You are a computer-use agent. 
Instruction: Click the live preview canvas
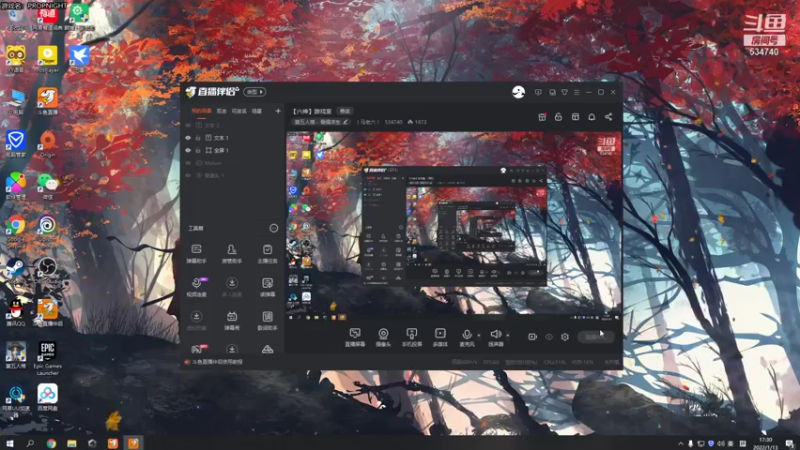[454, 226]
